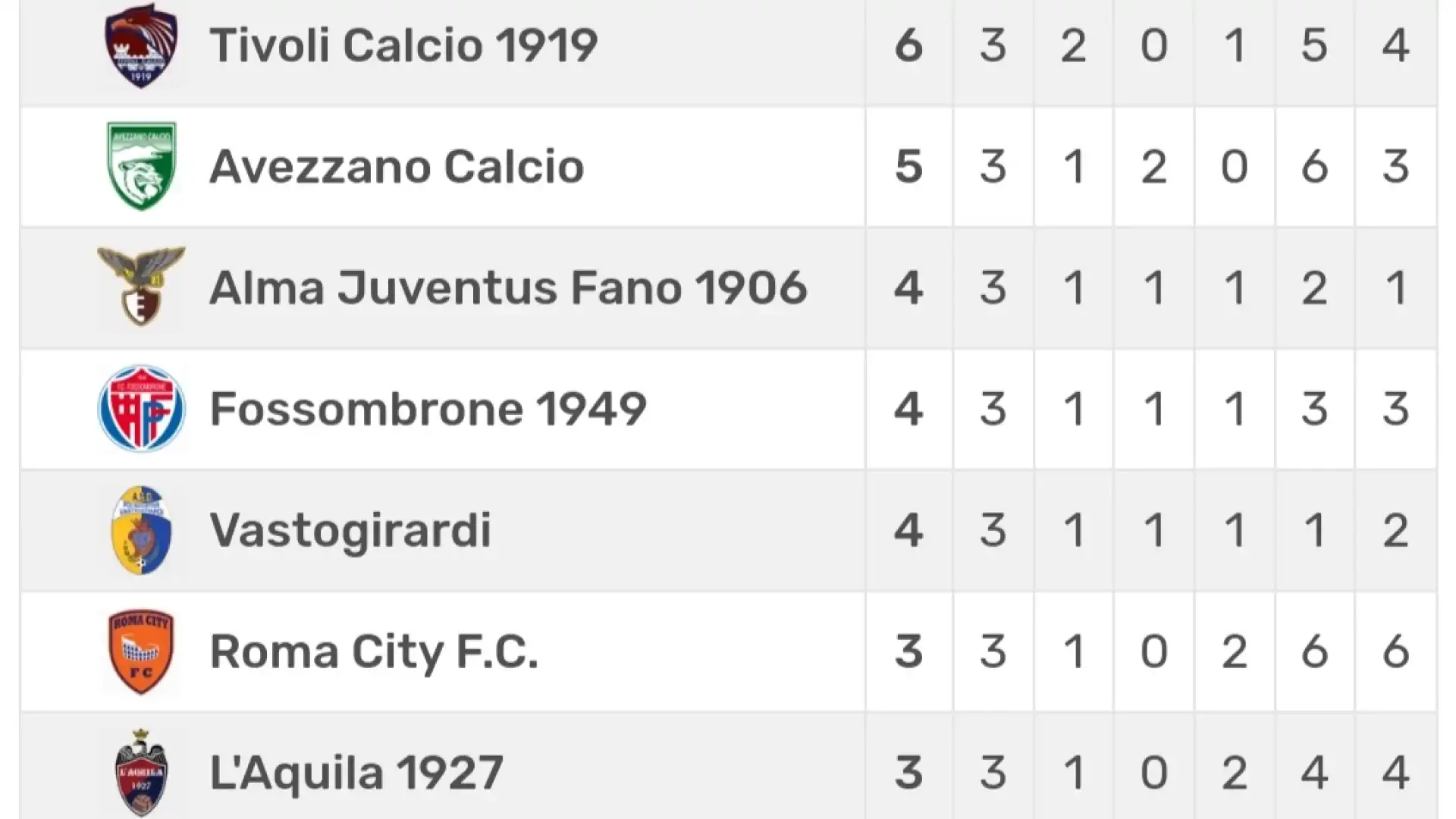The height and width of the screenshot is (819, 1456).
Task: Click the Avezzano Calcio green wolf crest
Action: coord(141,166)
